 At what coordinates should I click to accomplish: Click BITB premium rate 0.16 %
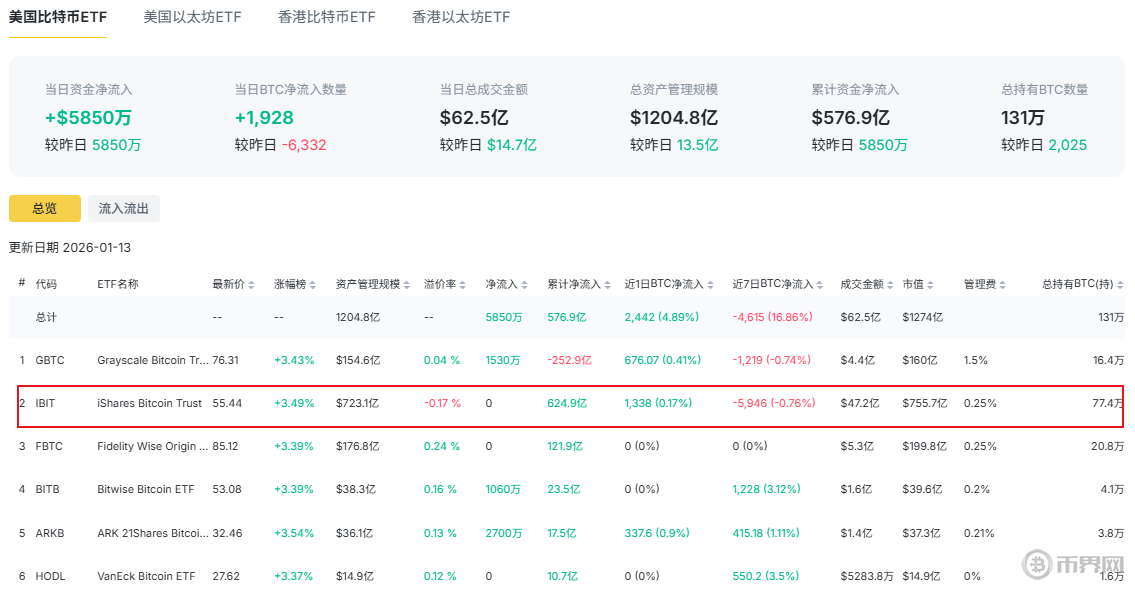440,489
